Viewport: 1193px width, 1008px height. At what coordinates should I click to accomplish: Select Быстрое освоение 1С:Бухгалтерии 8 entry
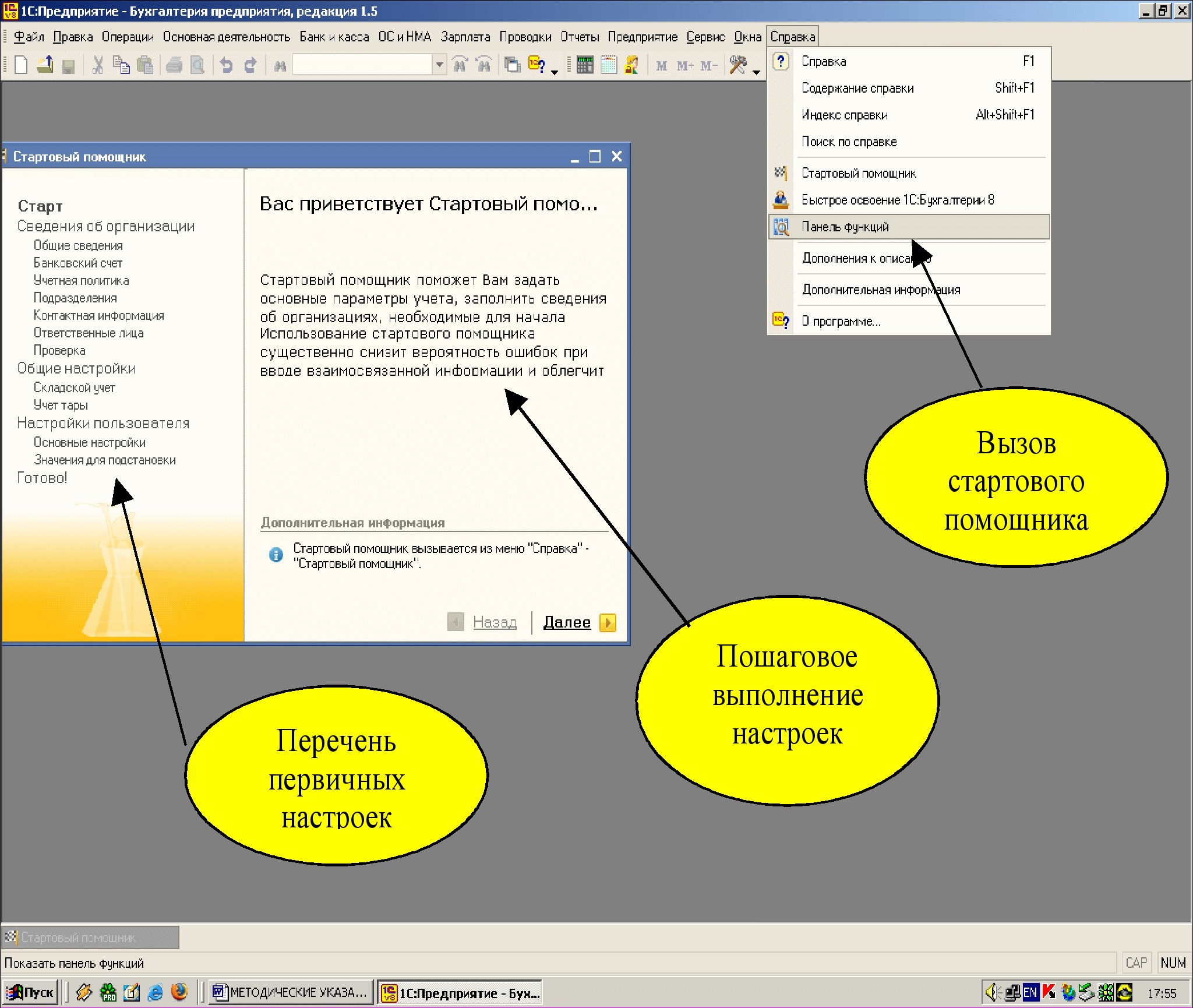(909, 200)
